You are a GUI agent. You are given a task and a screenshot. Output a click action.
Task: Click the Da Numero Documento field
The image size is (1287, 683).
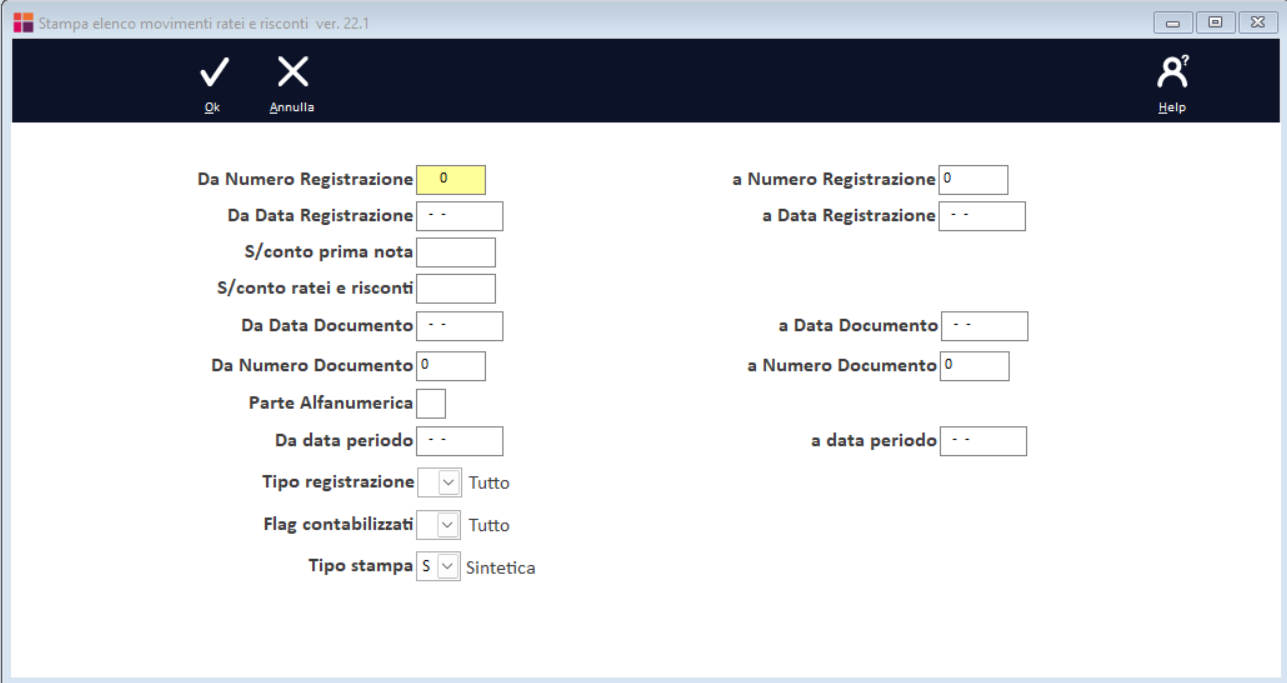[451, 366]
